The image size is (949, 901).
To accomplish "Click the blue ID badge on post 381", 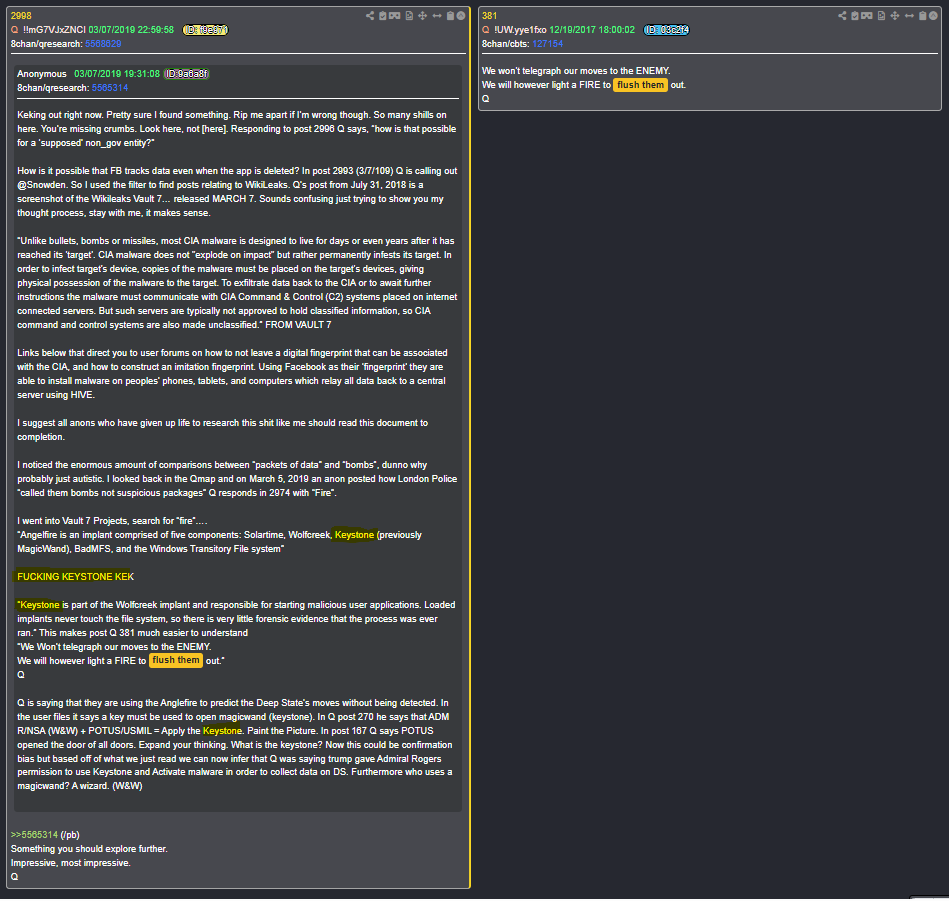I will coord(666,30).
